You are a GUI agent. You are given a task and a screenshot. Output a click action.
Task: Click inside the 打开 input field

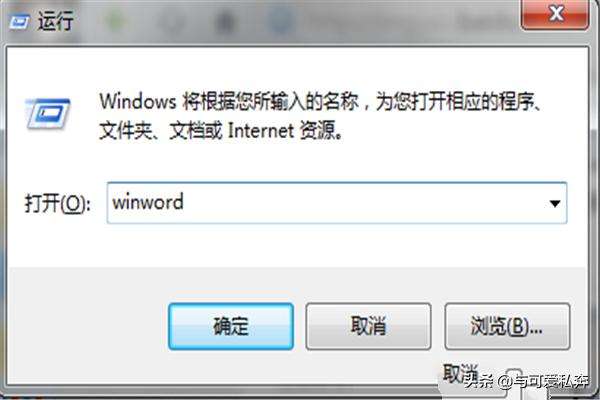coord(337,203)
